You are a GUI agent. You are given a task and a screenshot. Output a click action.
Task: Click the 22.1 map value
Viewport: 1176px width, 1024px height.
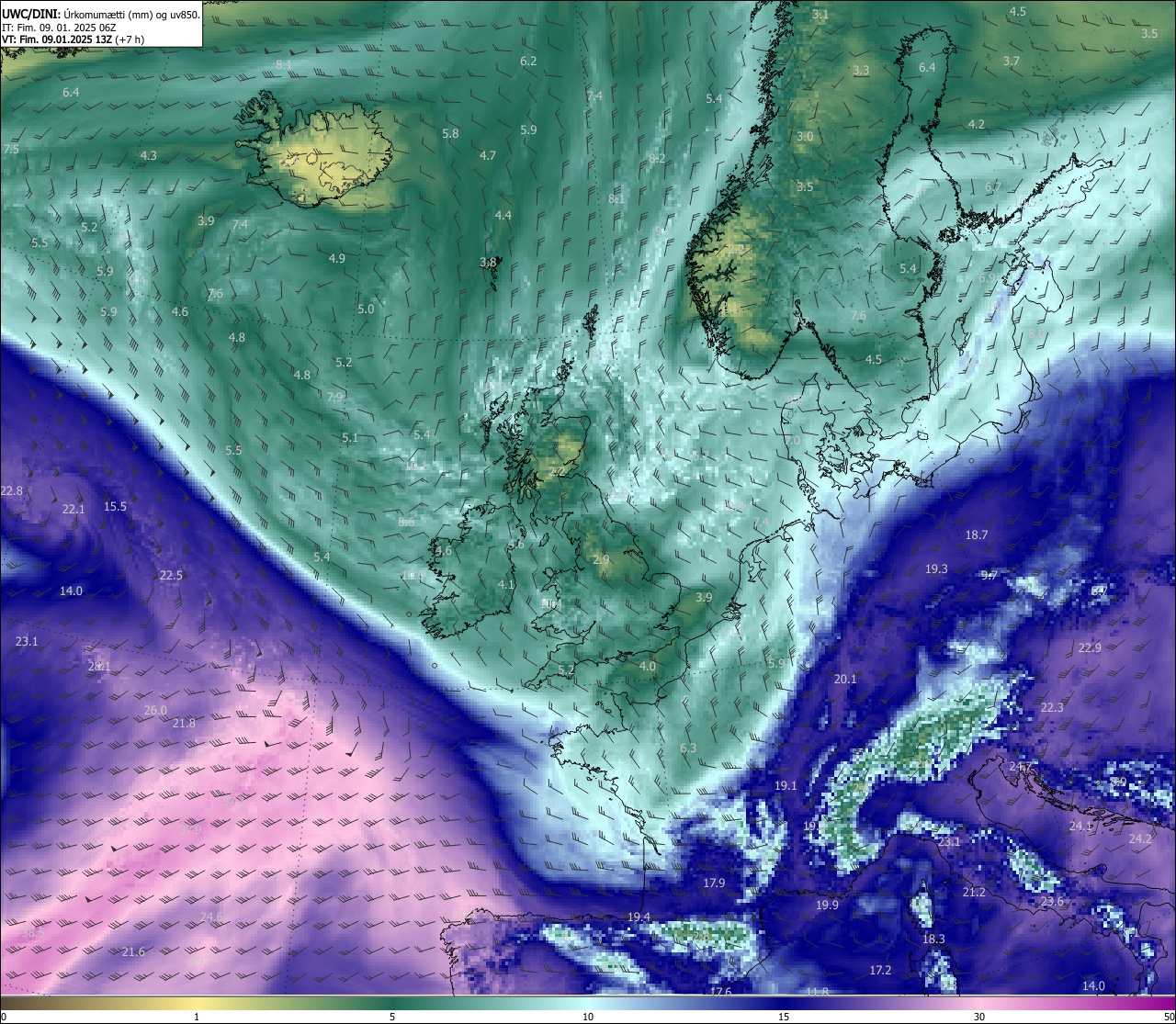tap(73, 510)
